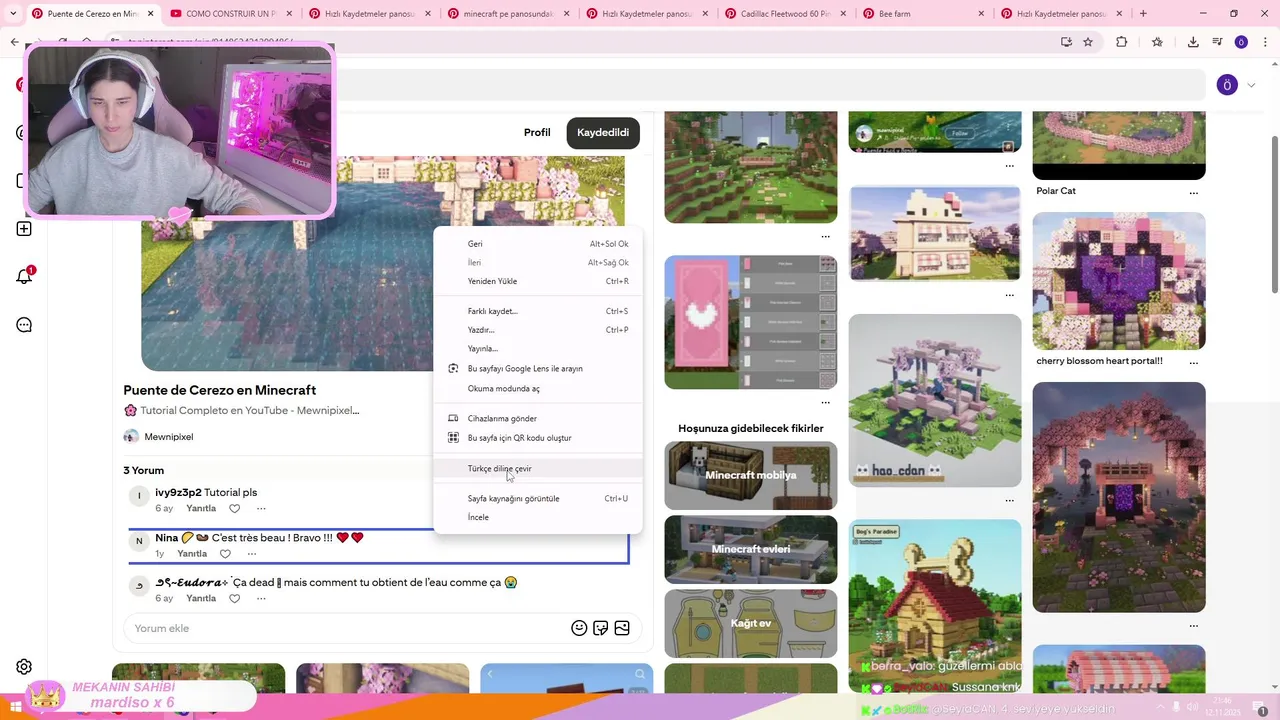Open Minecraft mobilya idea card
This screenshot has height=720, width=1280.
(x=750, y=475)
